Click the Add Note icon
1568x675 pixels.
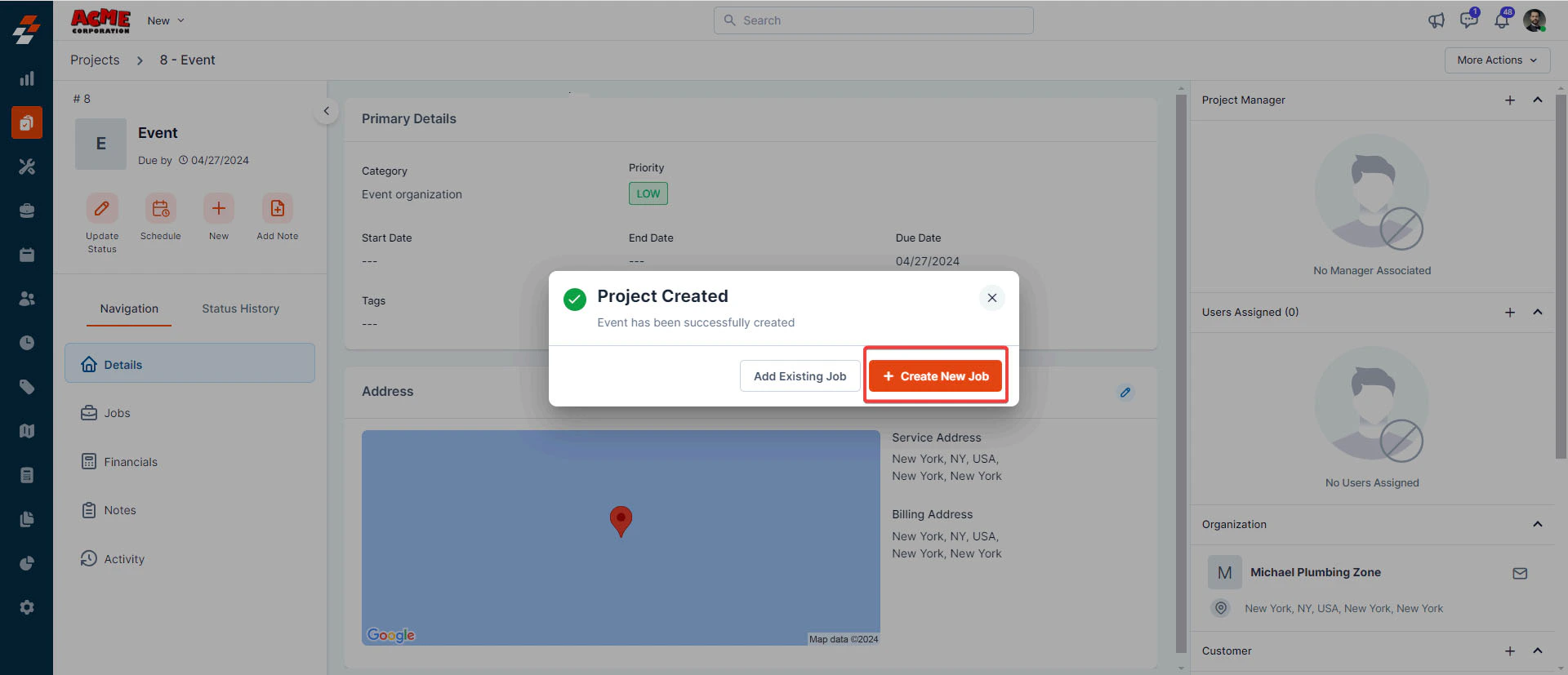(x=278, y=209)
